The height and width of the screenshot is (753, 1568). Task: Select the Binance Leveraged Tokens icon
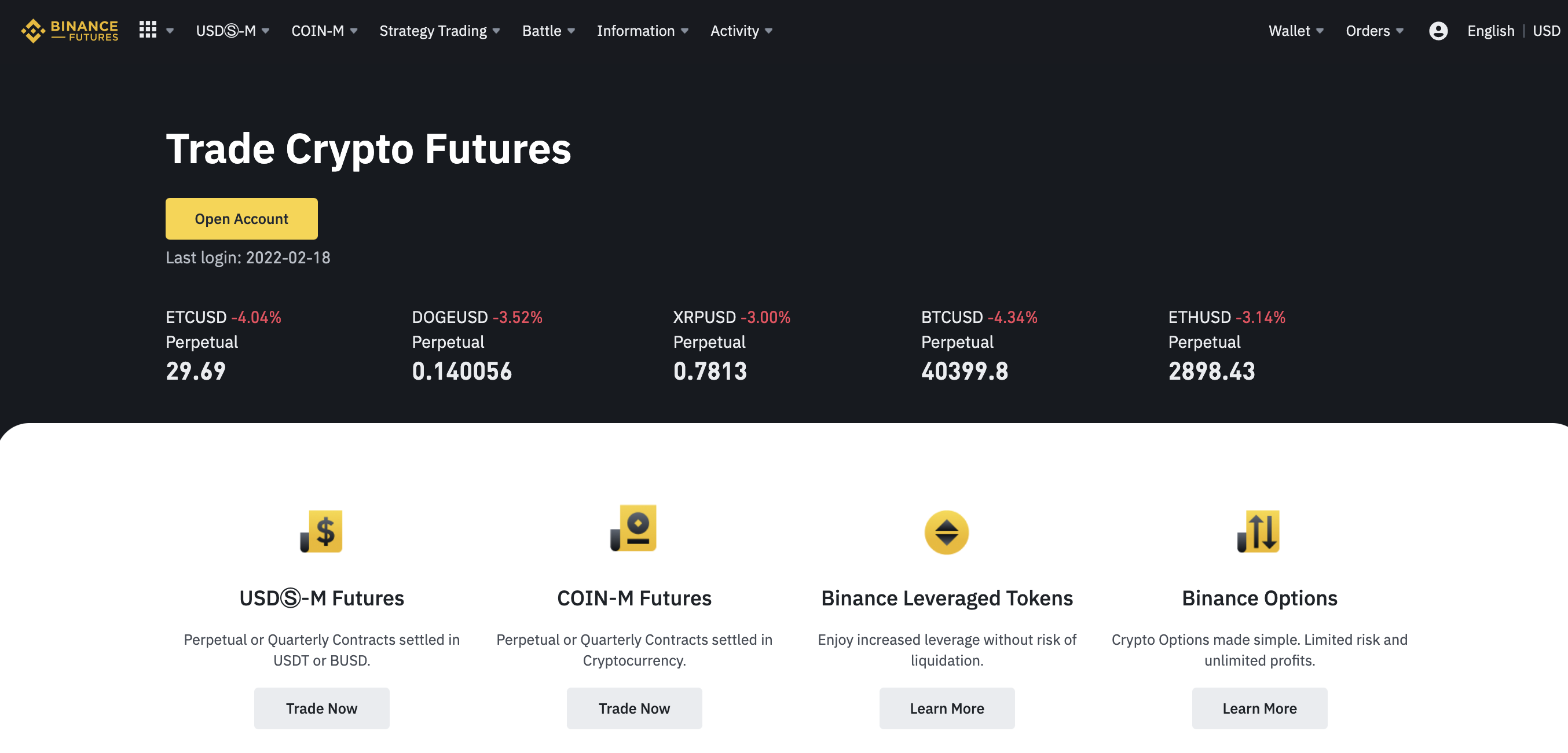(x=946, y=531)
